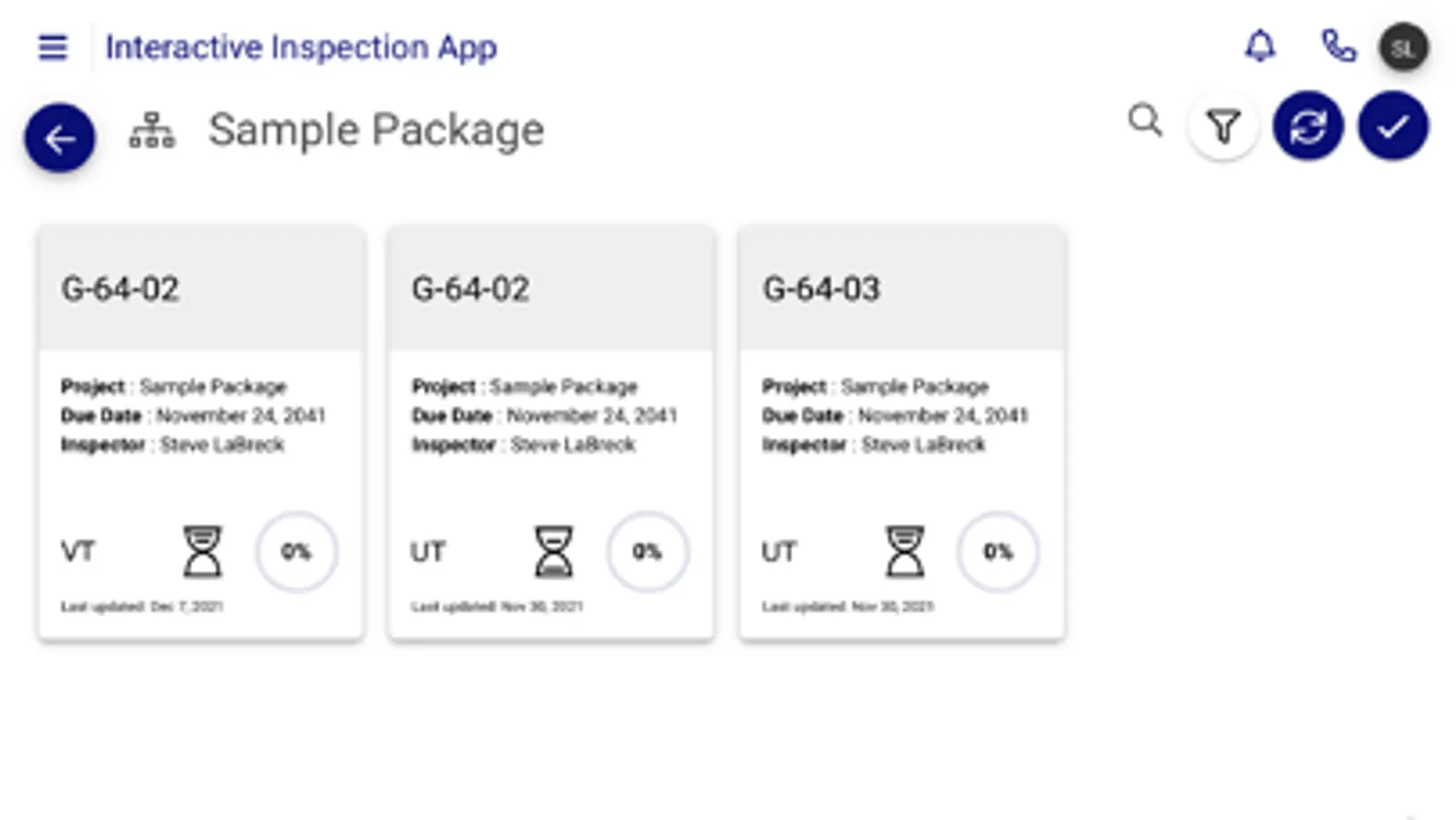The height and width of the screenshot is (820, 1456).
Task: Click the phone call icon
Action: (x=1338, y=46)
